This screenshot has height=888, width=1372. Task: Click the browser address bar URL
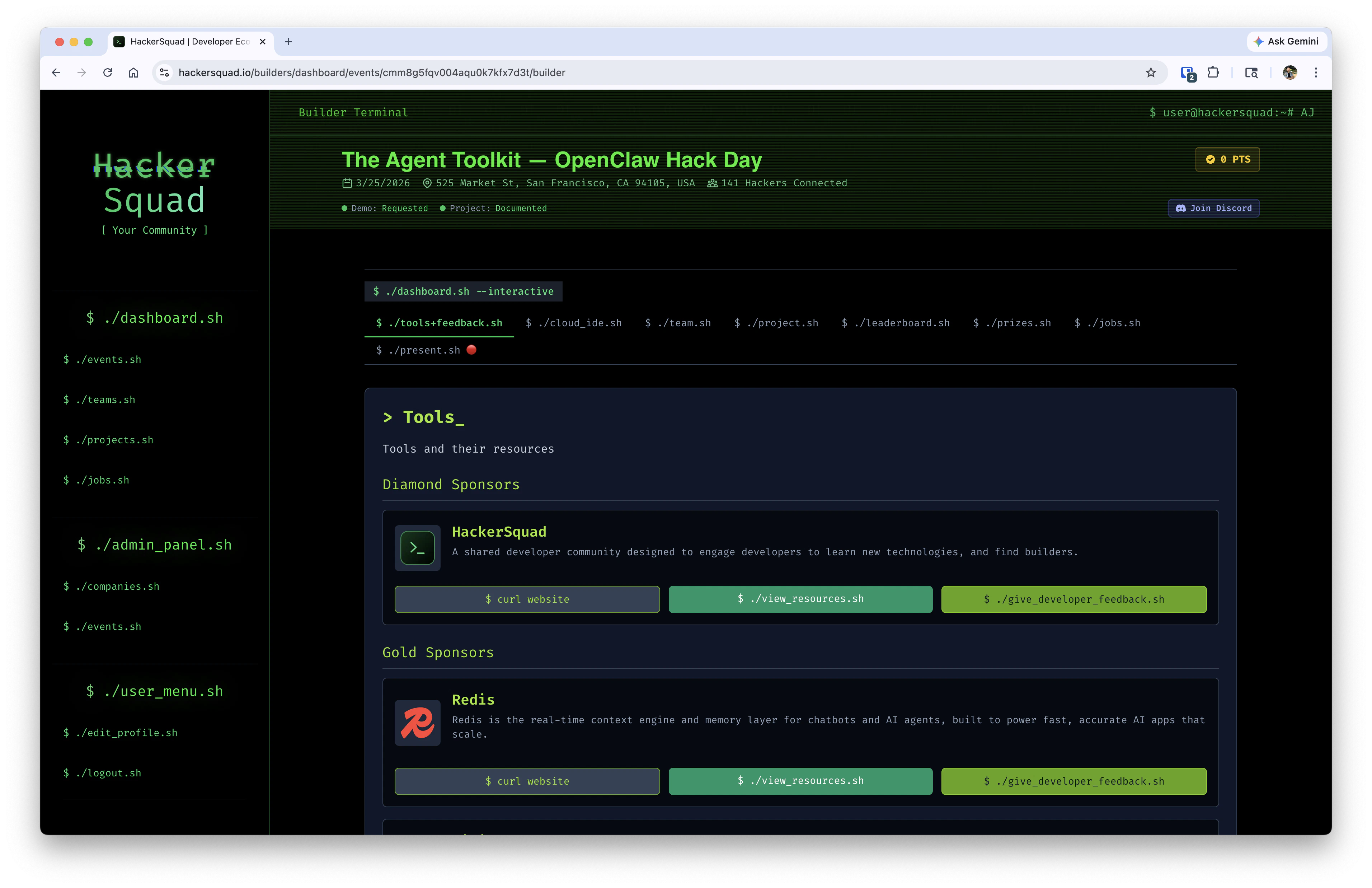pos(372,72)
